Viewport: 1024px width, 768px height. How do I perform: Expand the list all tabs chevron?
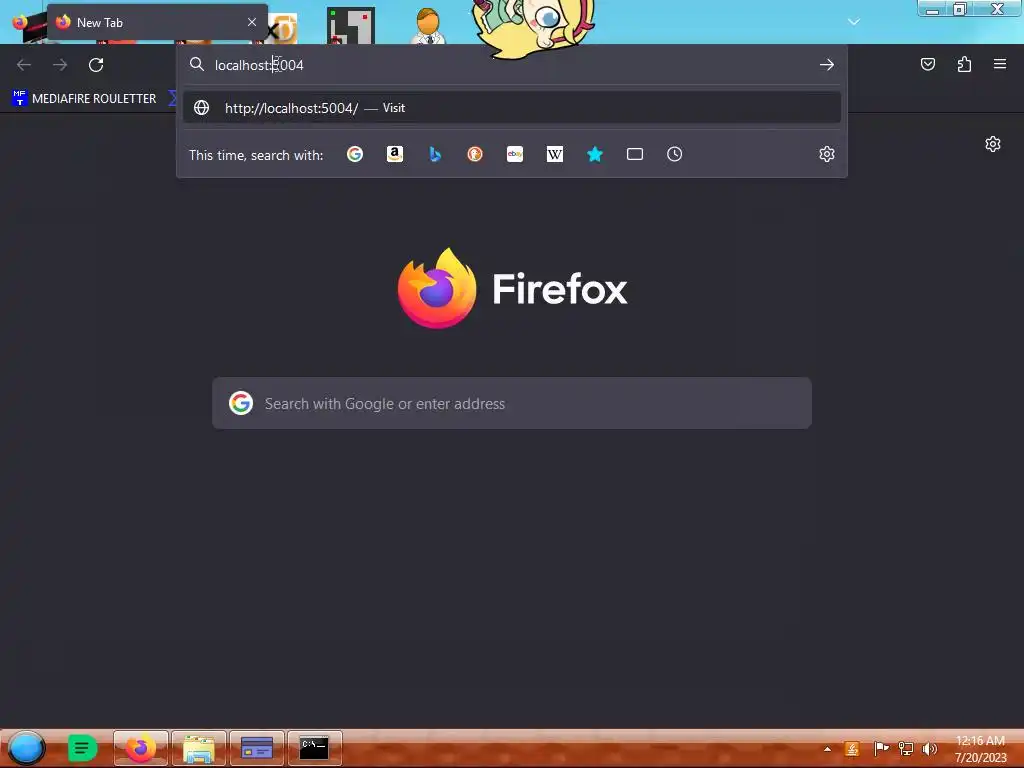[x=854, y=22]
